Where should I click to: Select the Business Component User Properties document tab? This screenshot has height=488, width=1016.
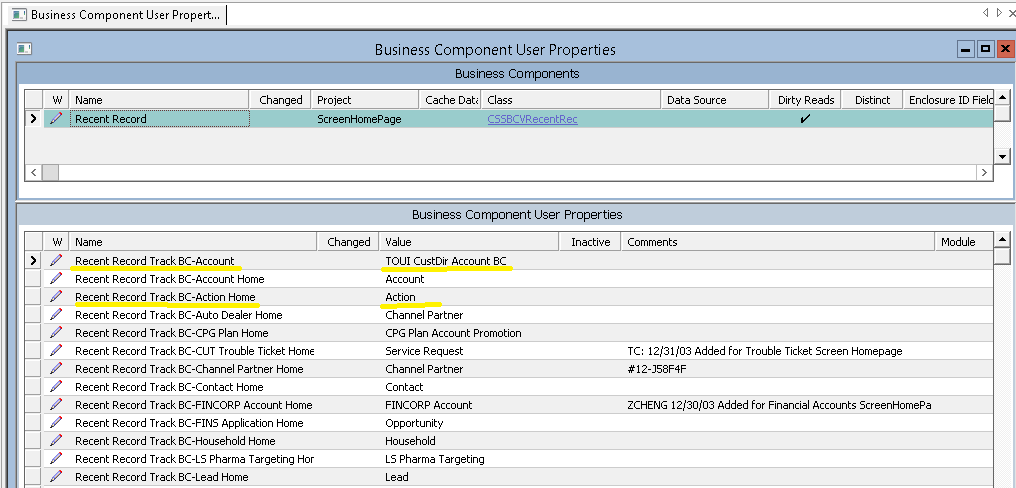(115, 15)
